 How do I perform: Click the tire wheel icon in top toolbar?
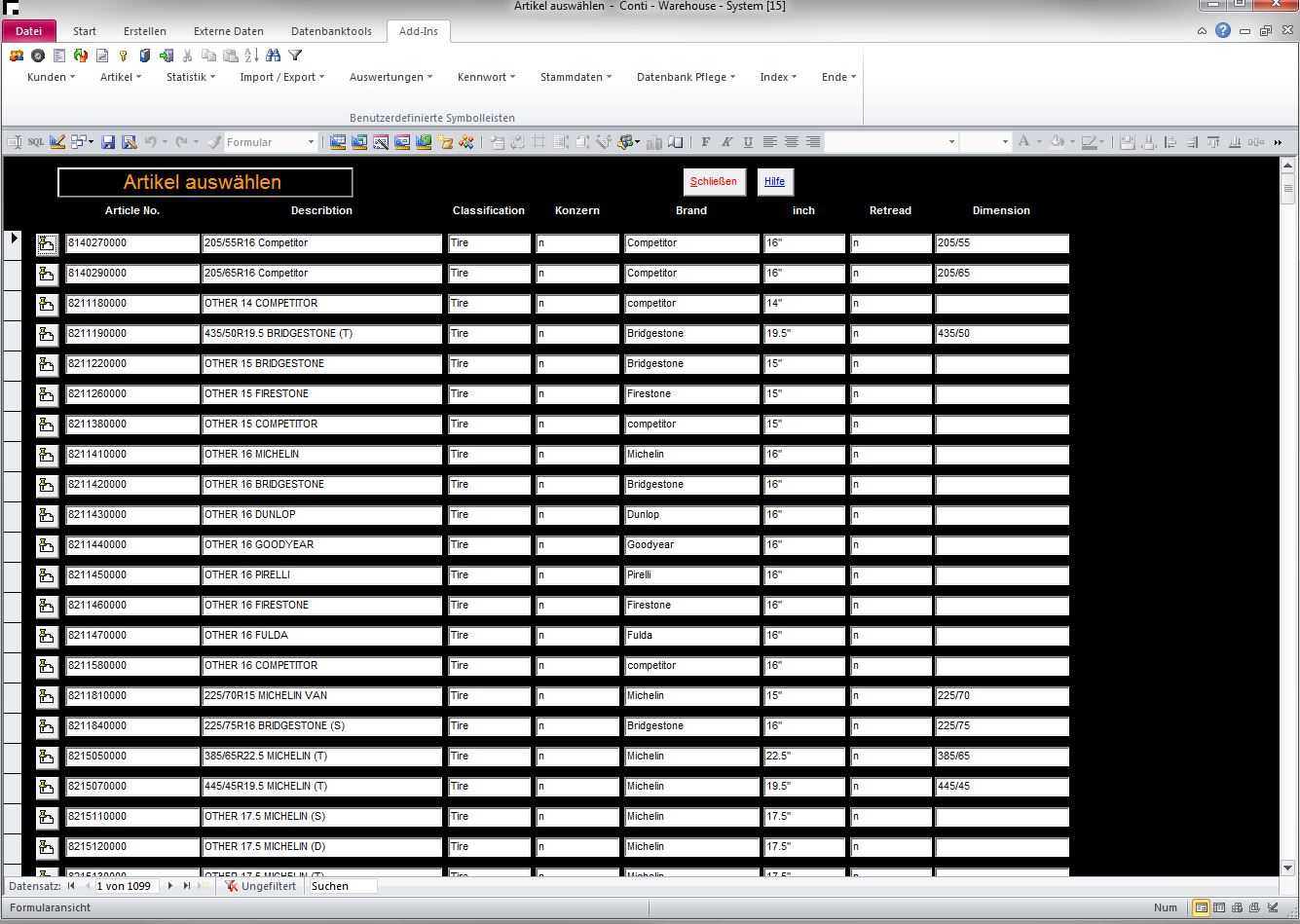pos(38,55)
